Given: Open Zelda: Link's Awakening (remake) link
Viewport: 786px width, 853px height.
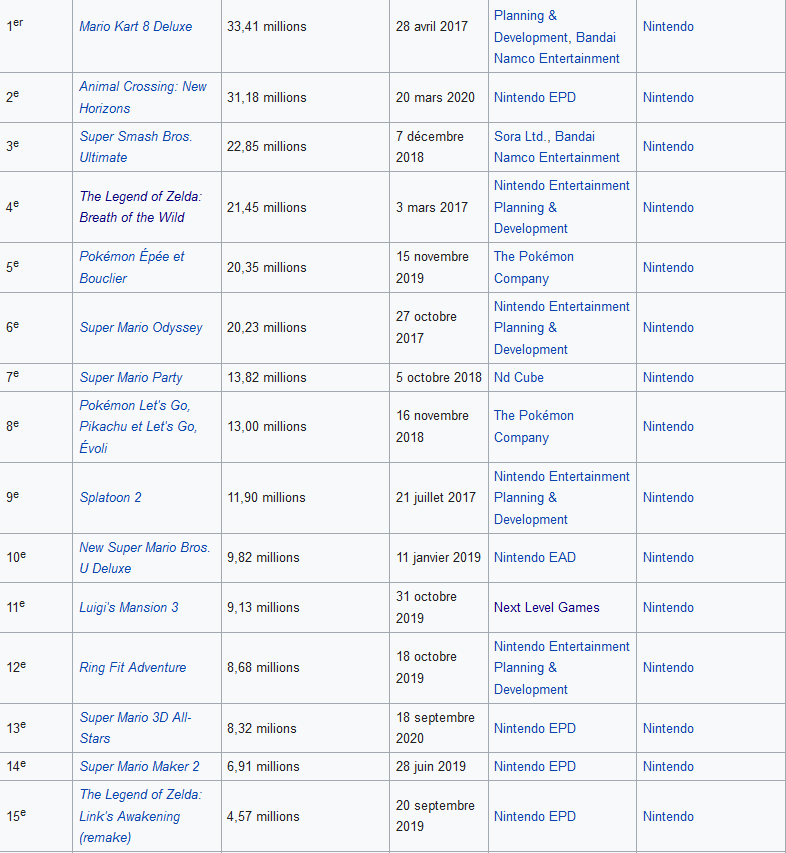Looking at the screenshot, I should (140, 816).
